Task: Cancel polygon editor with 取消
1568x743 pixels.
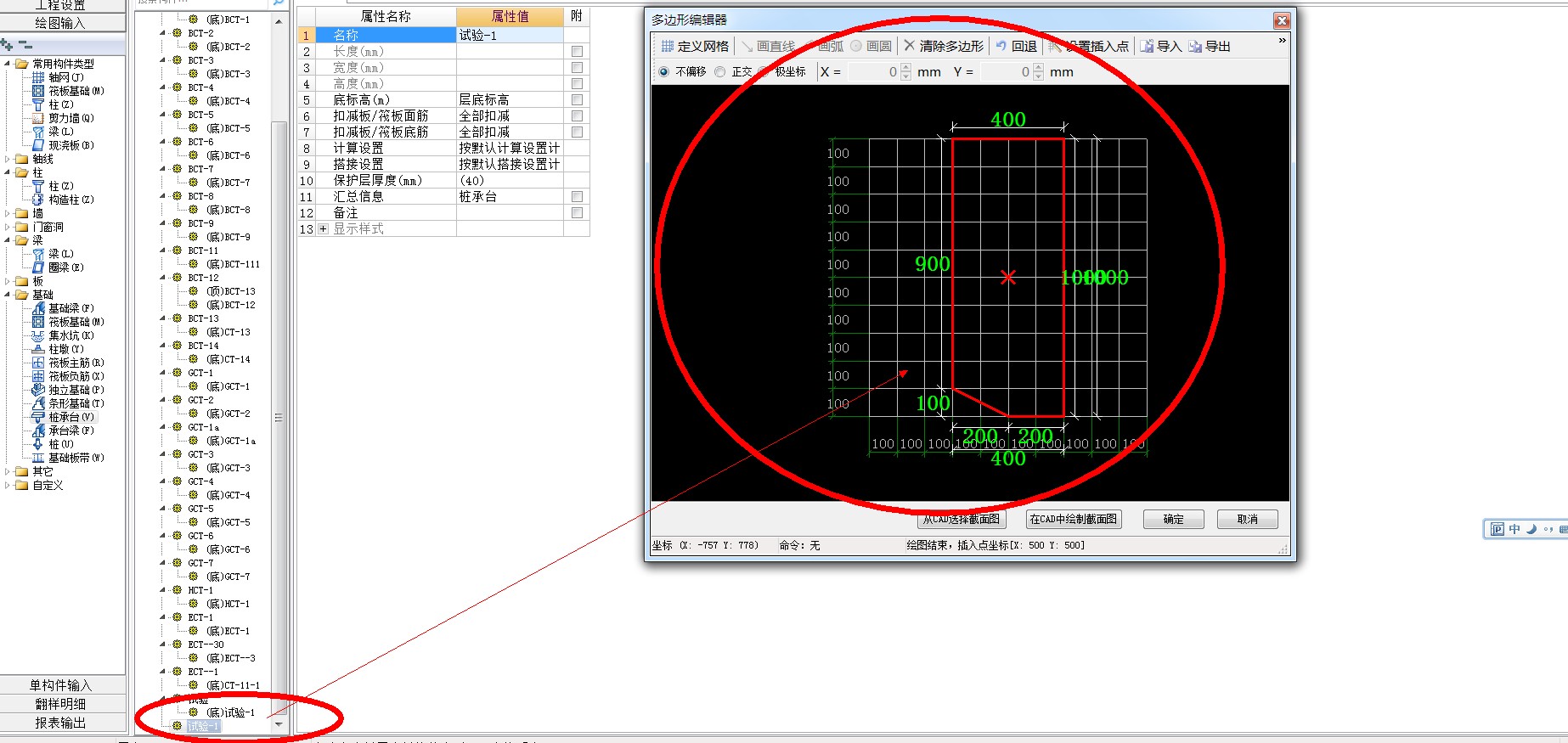Action: 1248,519
